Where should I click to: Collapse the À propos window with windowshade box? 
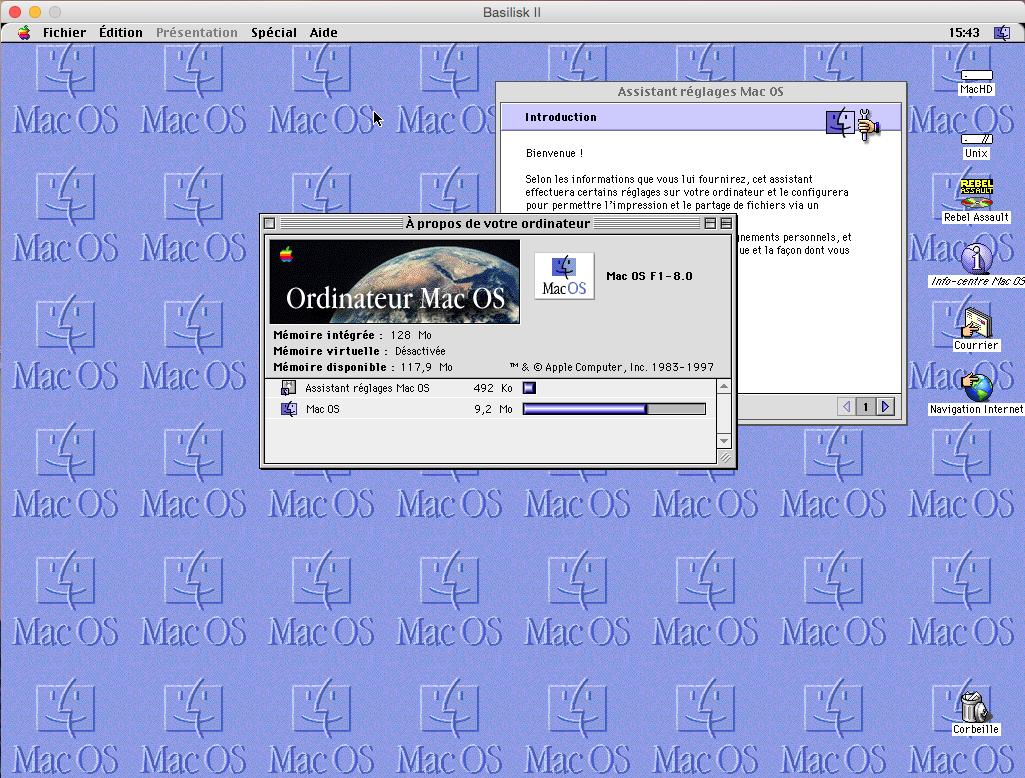[x=726, y=224]
